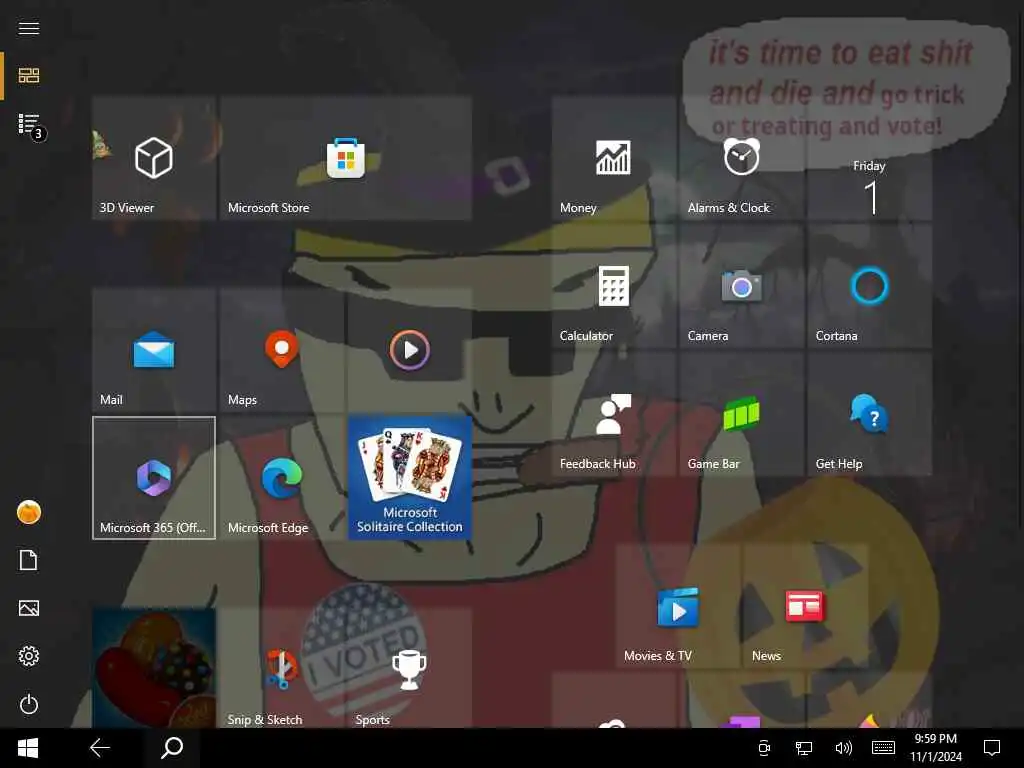Open the Candy Crush game tile

[x=154, y=668]
